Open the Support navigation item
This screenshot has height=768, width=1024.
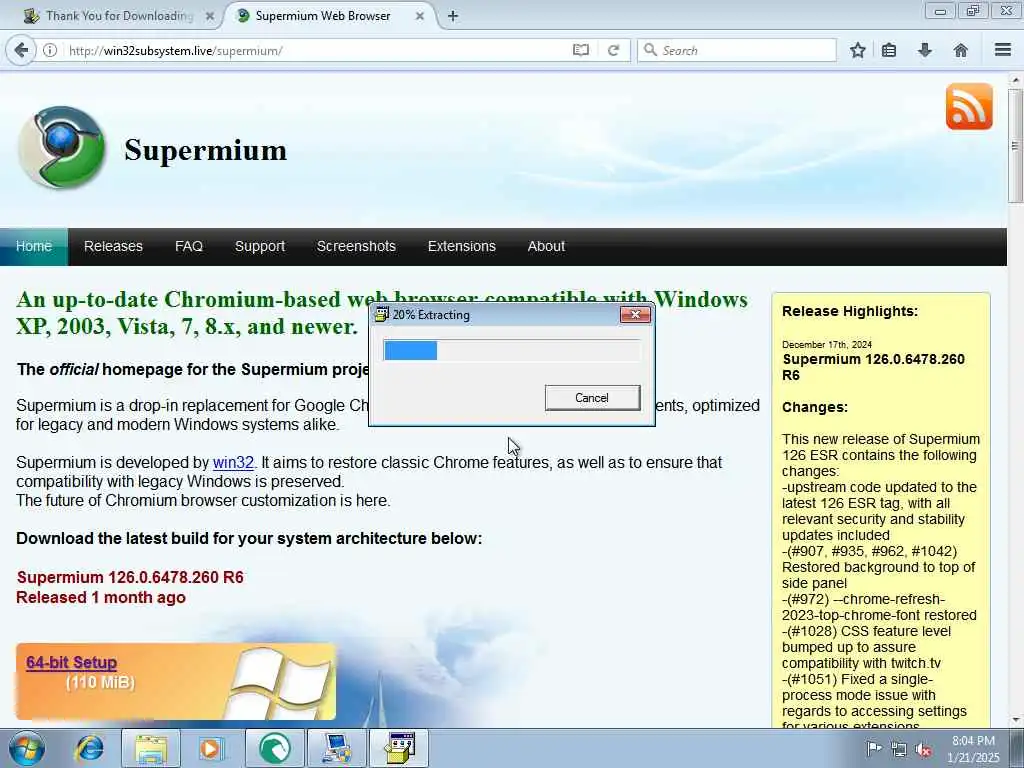point(260,246)
